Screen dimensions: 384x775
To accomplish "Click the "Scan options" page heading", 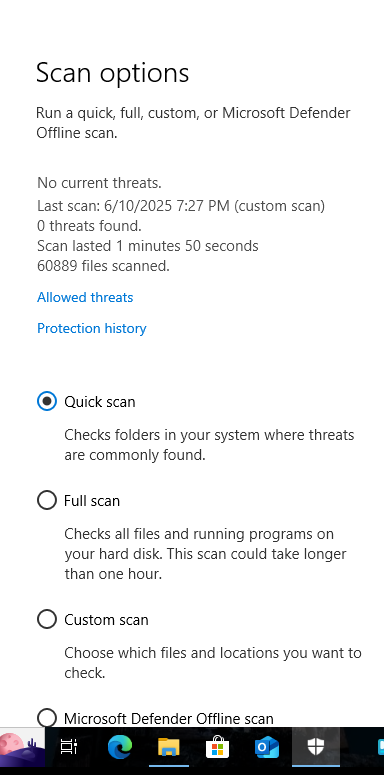I will click(113, 73).
